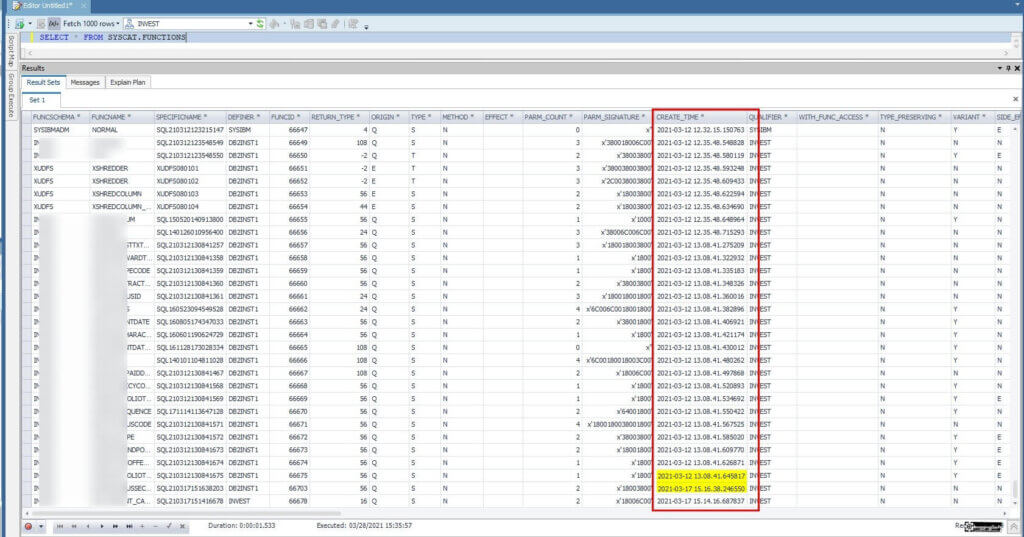
Task: Open dropdown arrow next to red icon
Action: pos(41,526)
